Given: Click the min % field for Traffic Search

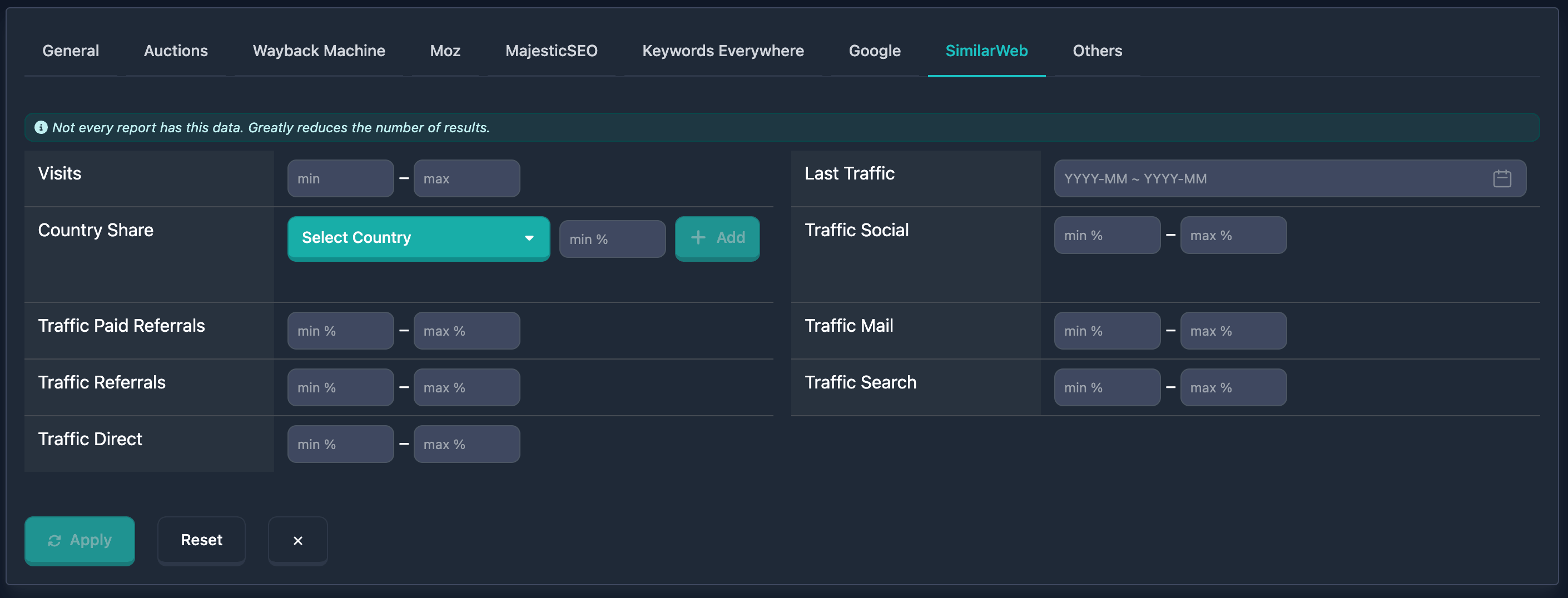Looking at the screenshot, I should [1106, 387].
